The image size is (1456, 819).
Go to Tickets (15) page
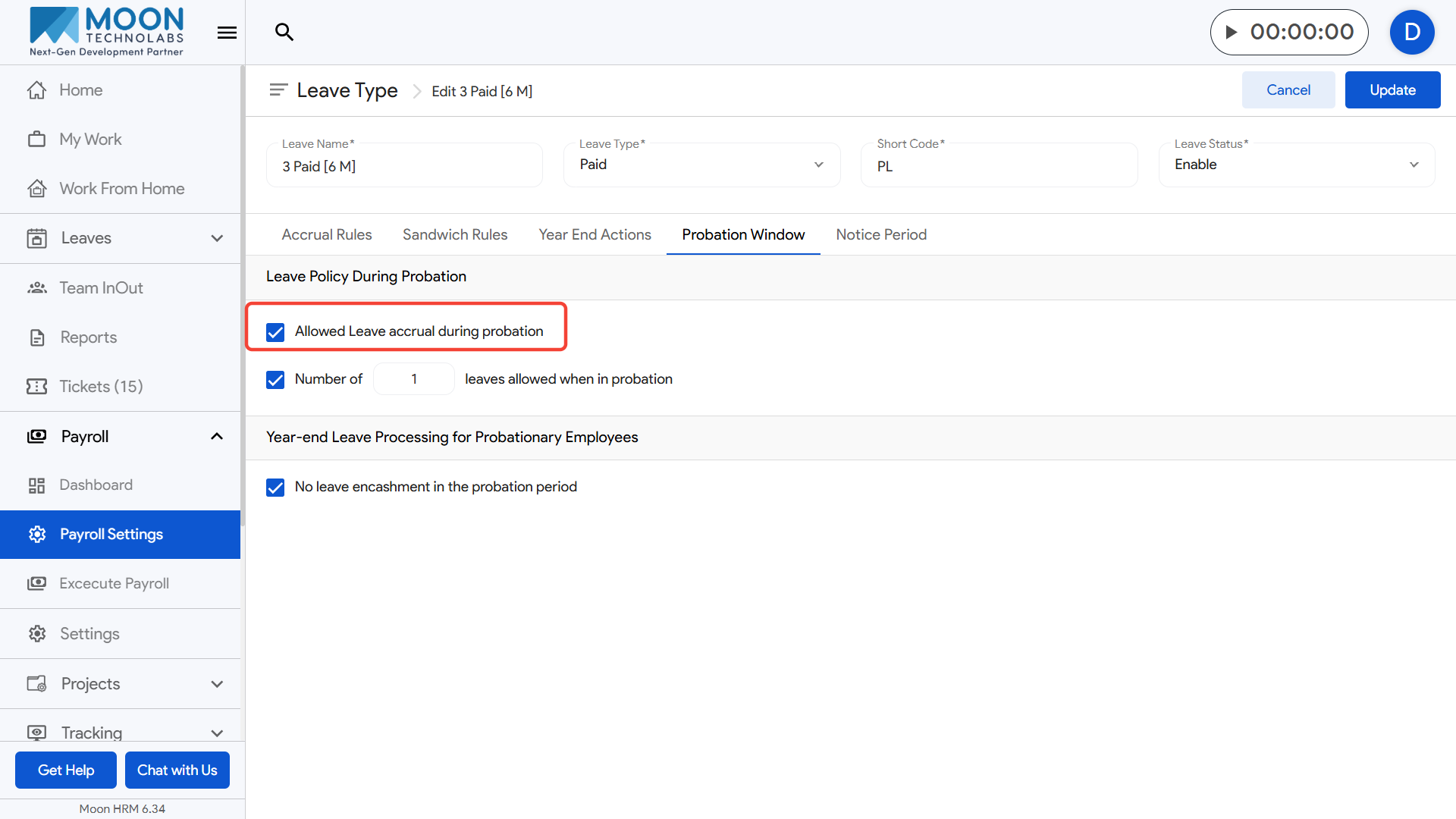click(101, 387)
